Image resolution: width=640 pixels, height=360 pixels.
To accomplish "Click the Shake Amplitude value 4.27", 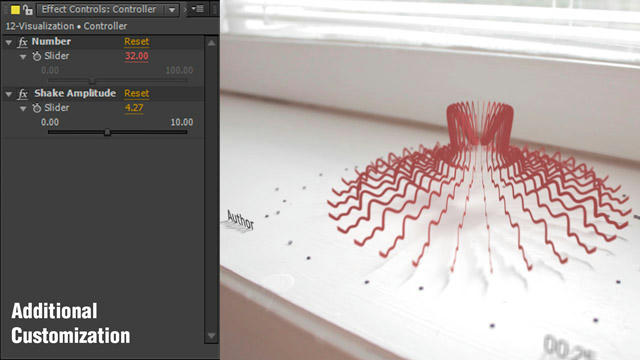I will click(x=134, y=108).
